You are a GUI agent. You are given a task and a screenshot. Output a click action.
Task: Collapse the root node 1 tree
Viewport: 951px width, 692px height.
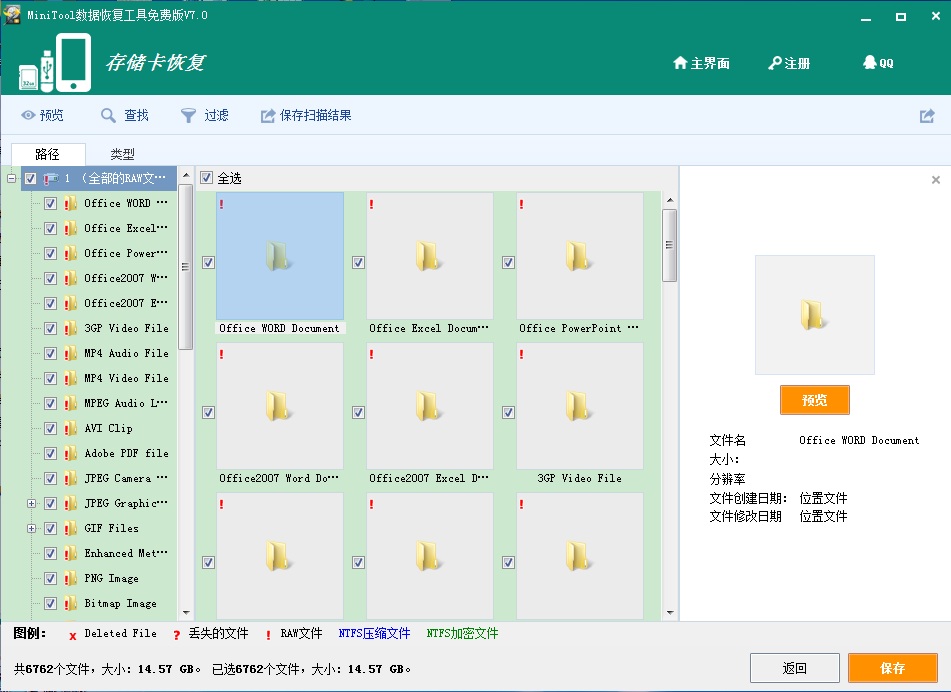pyautogui.click(x=11, y=178)
